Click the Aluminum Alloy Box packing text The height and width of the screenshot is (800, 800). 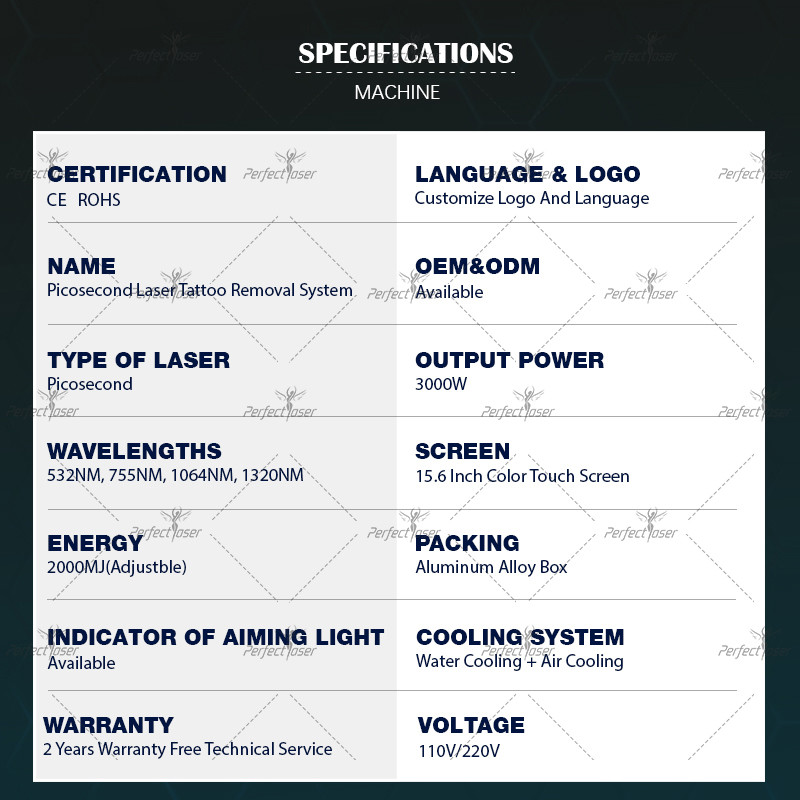491,567
